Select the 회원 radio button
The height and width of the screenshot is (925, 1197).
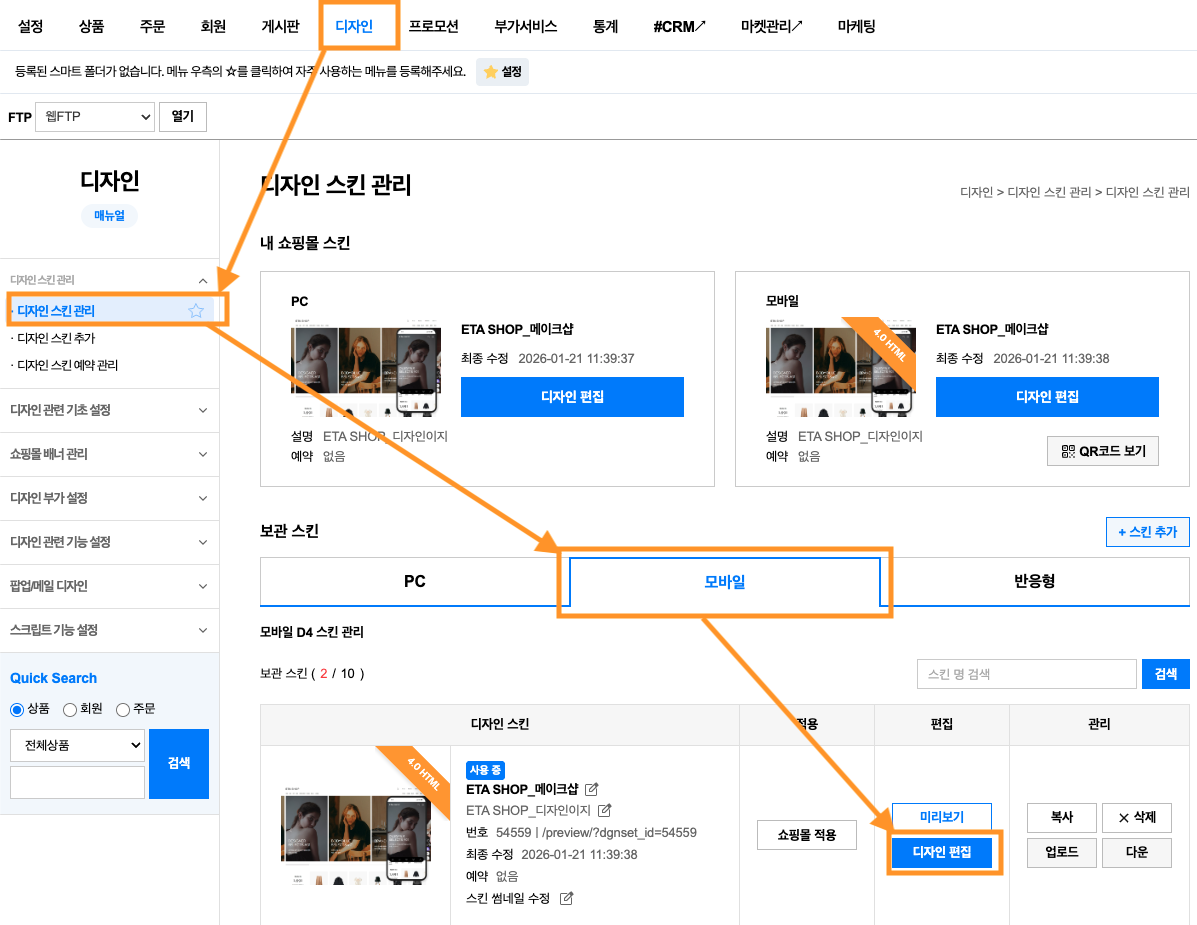point(69,710)
